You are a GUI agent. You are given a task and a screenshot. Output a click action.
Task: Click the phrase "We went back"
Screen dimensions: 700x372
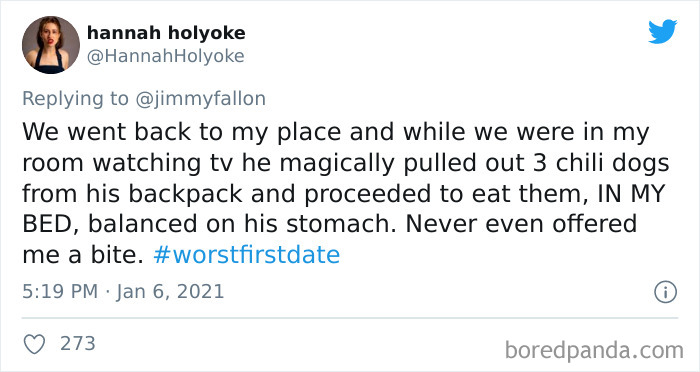tap(107, 132)
